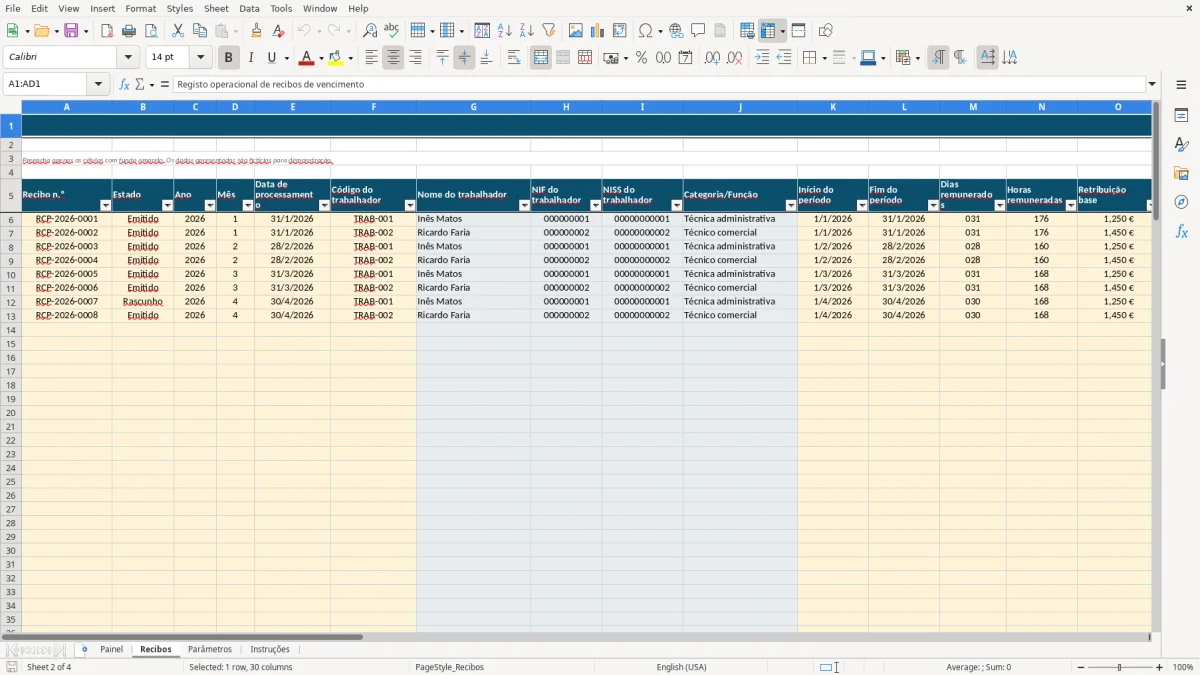Toggle Wrap Text
Viewport: 1200px width, 675px height.
514,58
